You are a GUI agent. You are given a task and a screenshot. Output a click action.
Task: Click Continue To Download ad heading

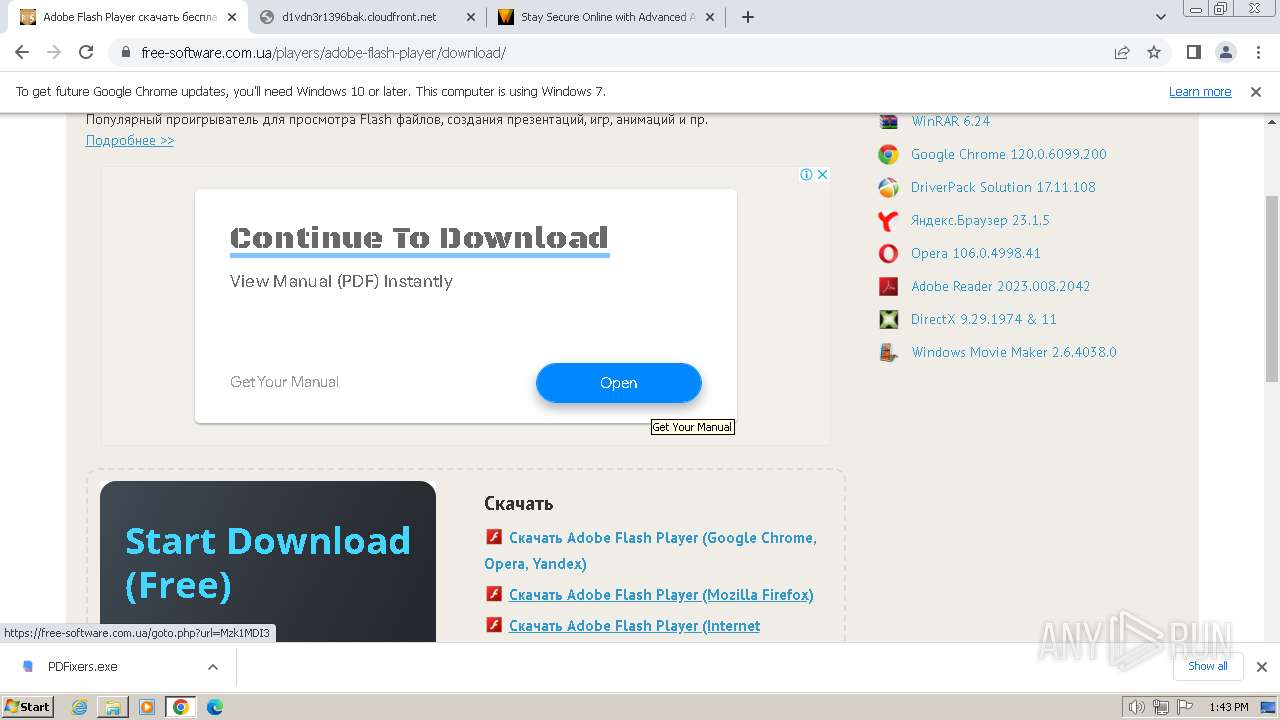click(419, 238)
